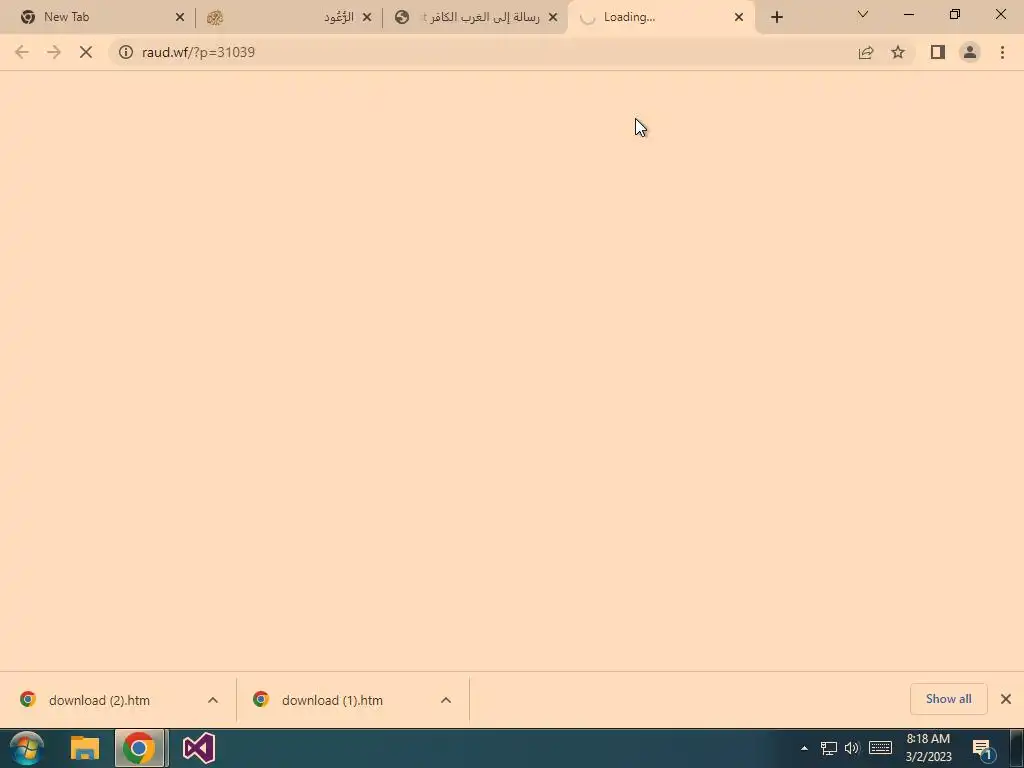Show hidden system tray icons

click(x=804, y=748)
